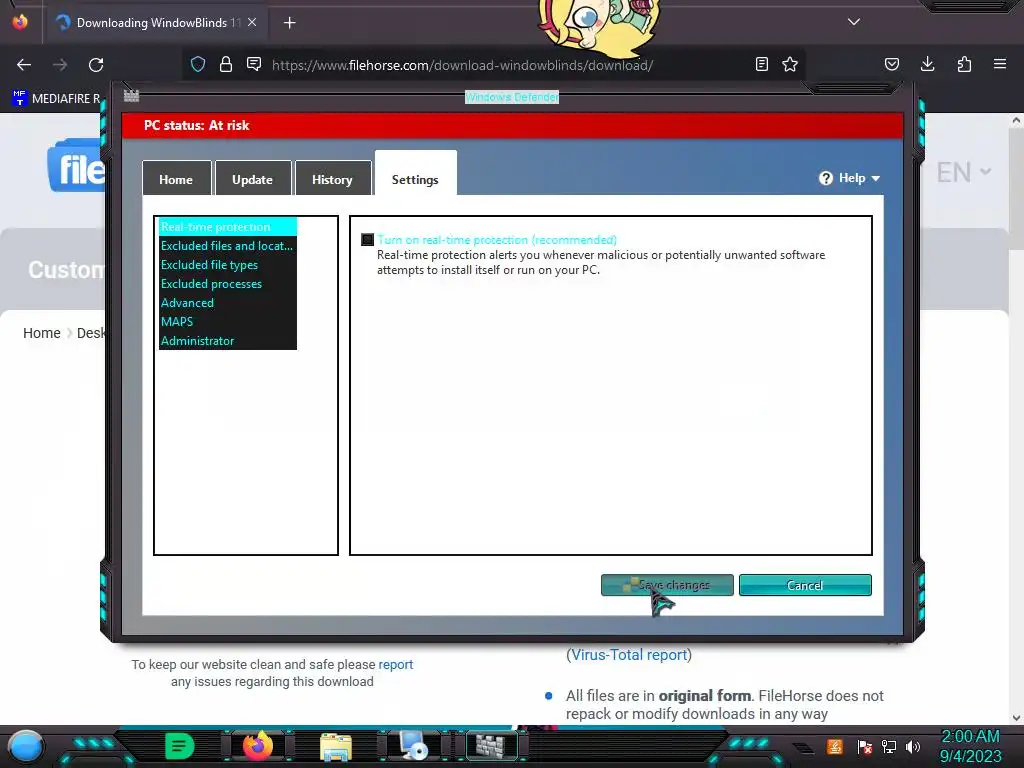The height and width of the screenshot is (768, 1024).
Task: Reload the filehorse page
Action: (x=96, y=65)
